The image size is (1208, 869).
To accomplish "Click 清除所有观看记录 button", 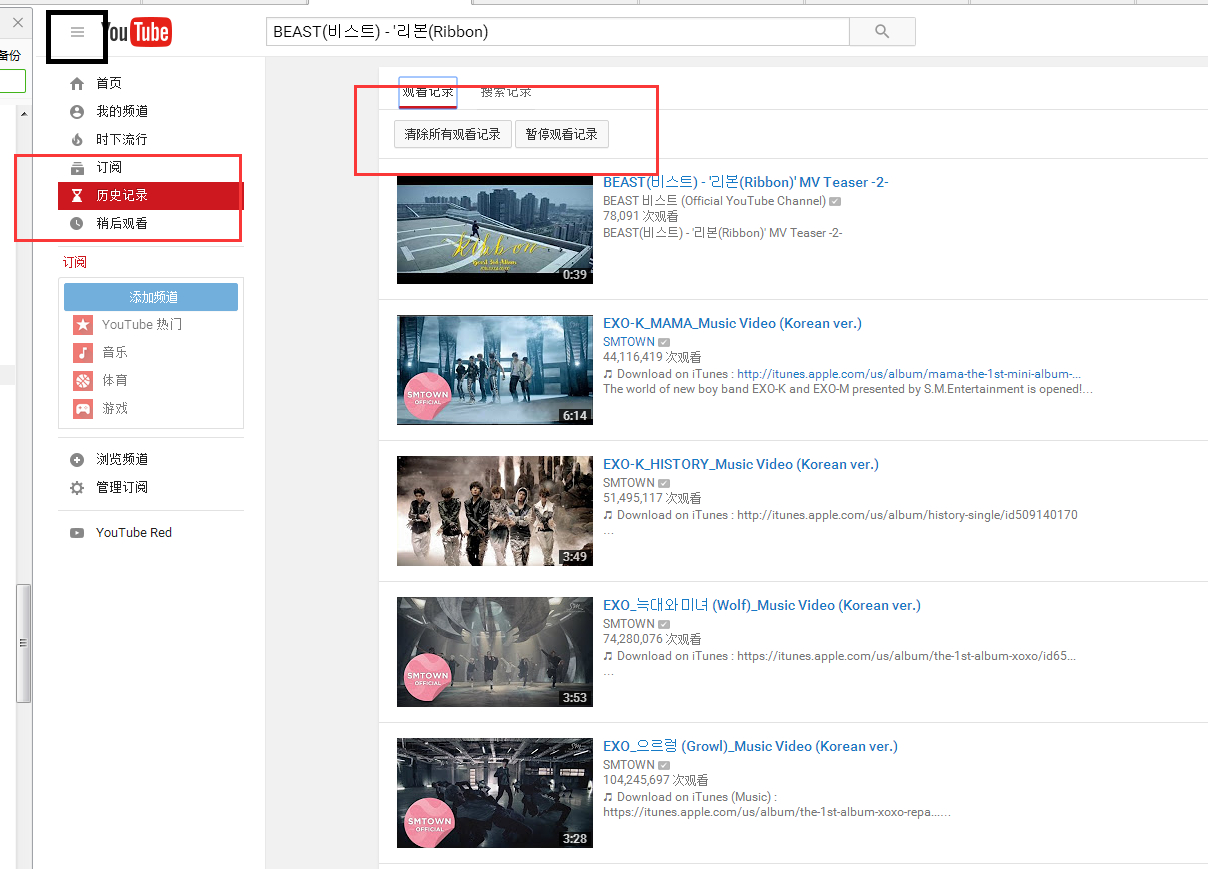I will coord(453,134).
